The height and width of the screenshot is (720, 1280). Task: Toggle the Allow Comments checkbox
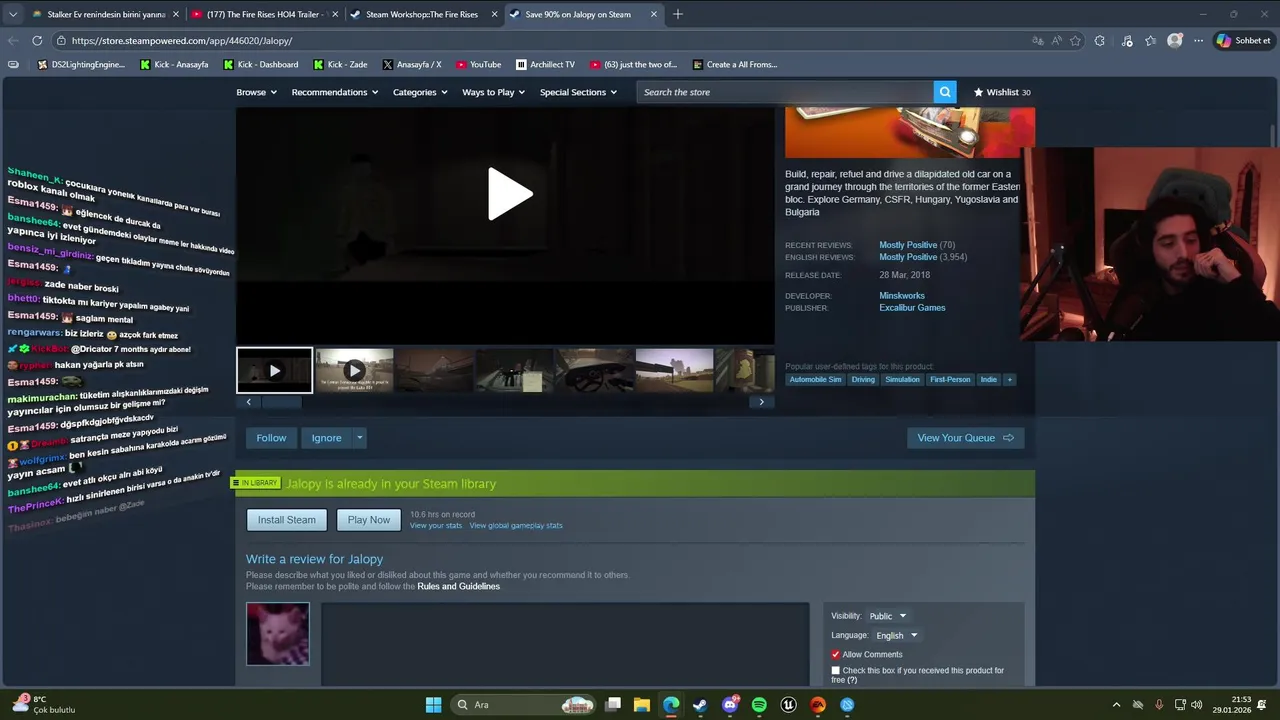(836, 655)
